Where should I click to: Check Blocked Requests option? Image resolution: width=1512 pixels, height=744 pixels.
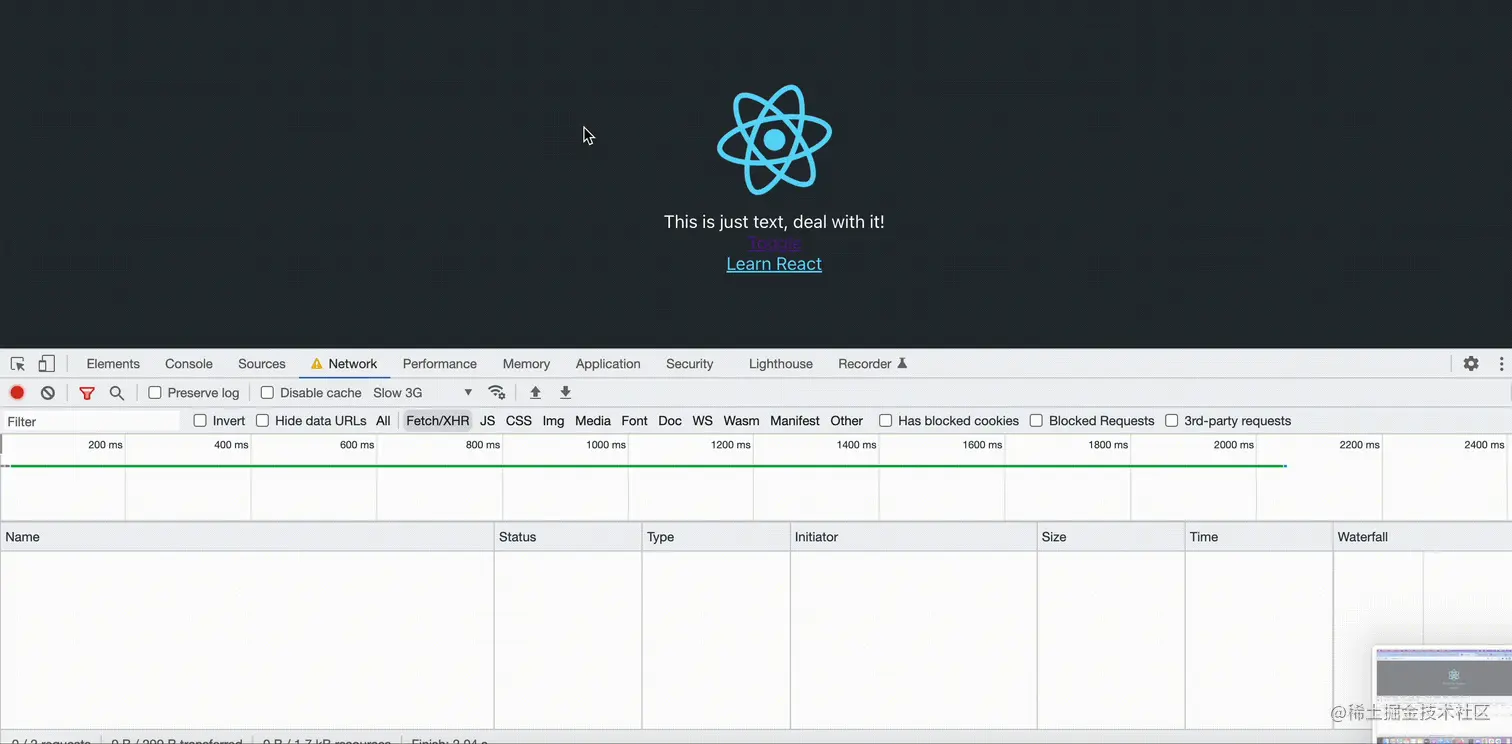point(1036,421)
